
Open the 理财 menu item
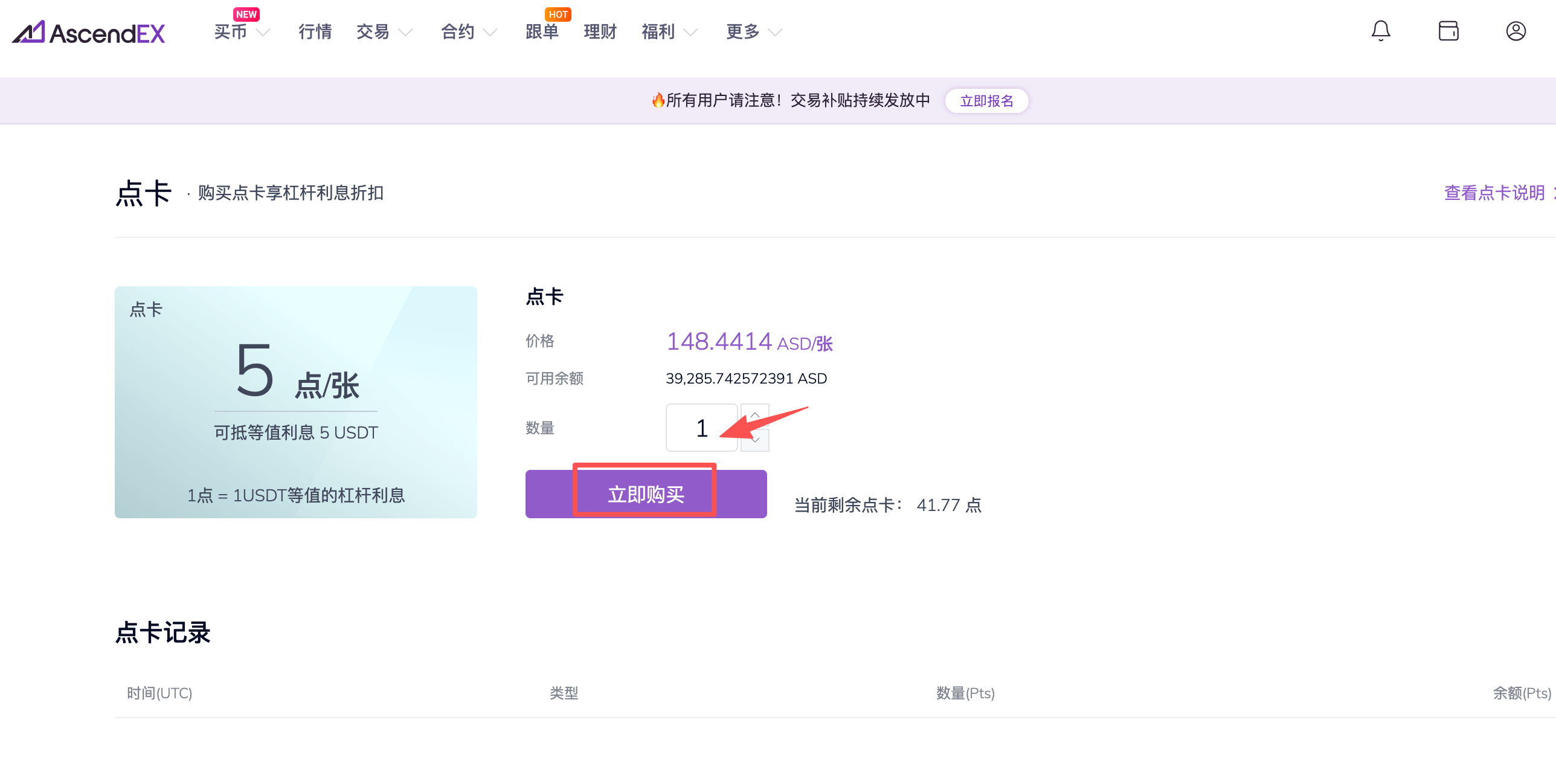(600, 32)
